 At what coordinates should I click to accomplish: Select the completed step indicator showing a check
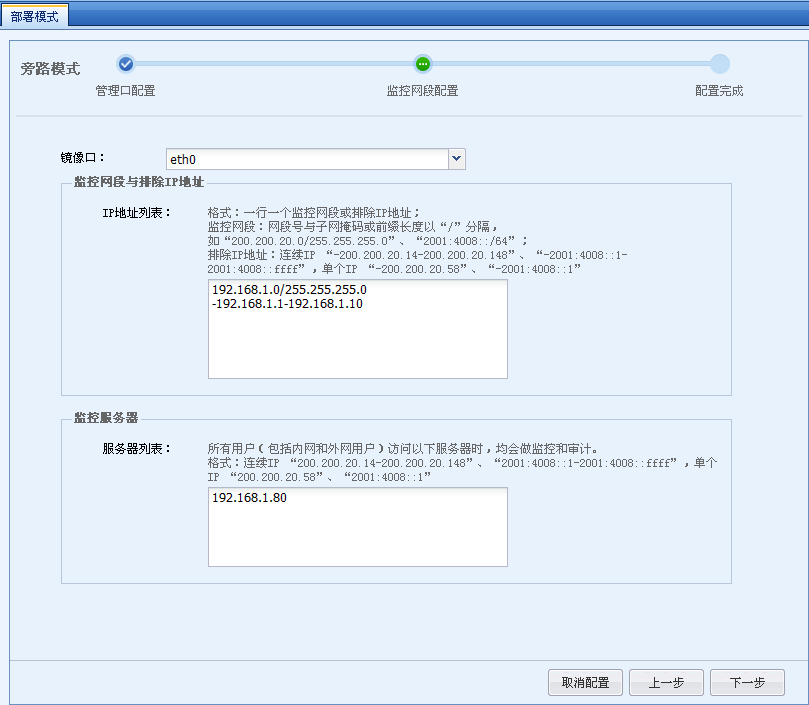coord(125,63)
